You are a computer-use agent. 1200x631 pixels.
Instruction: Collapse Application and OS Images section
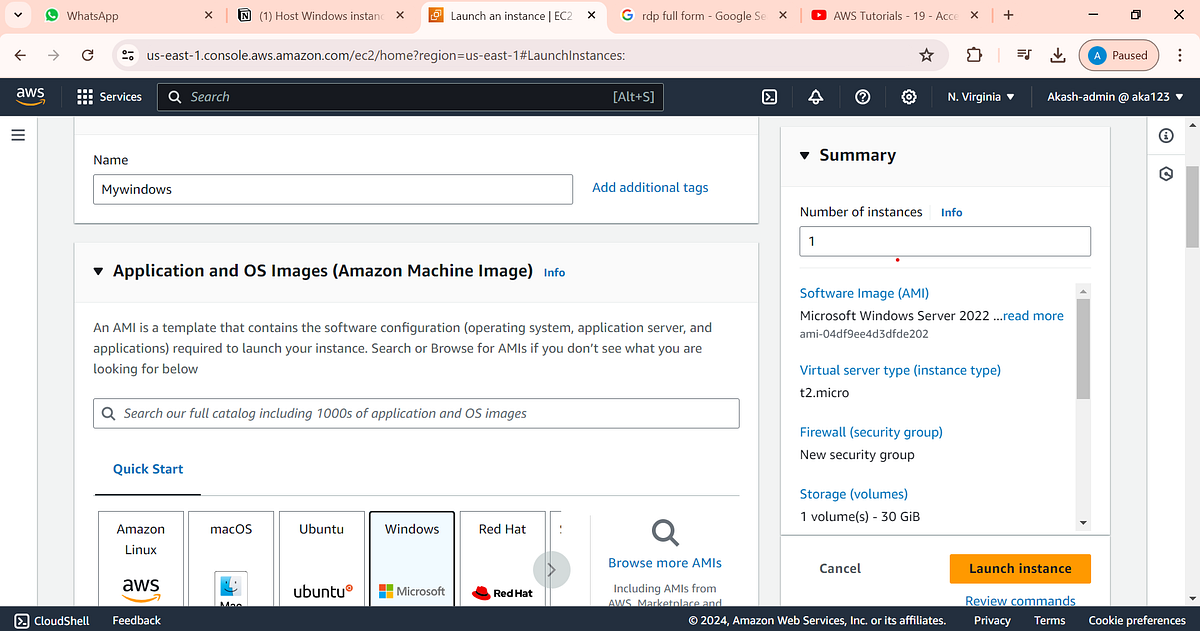coord(98,271)
